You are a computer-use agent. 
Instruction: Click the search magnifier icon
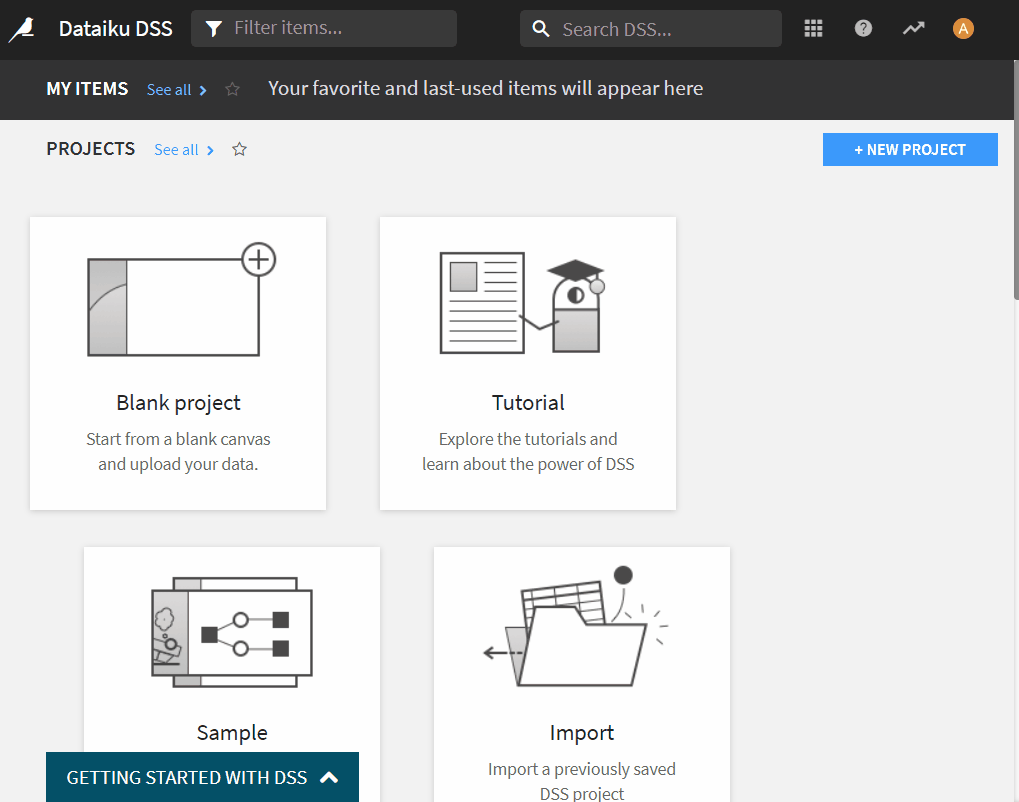[541, 29]
